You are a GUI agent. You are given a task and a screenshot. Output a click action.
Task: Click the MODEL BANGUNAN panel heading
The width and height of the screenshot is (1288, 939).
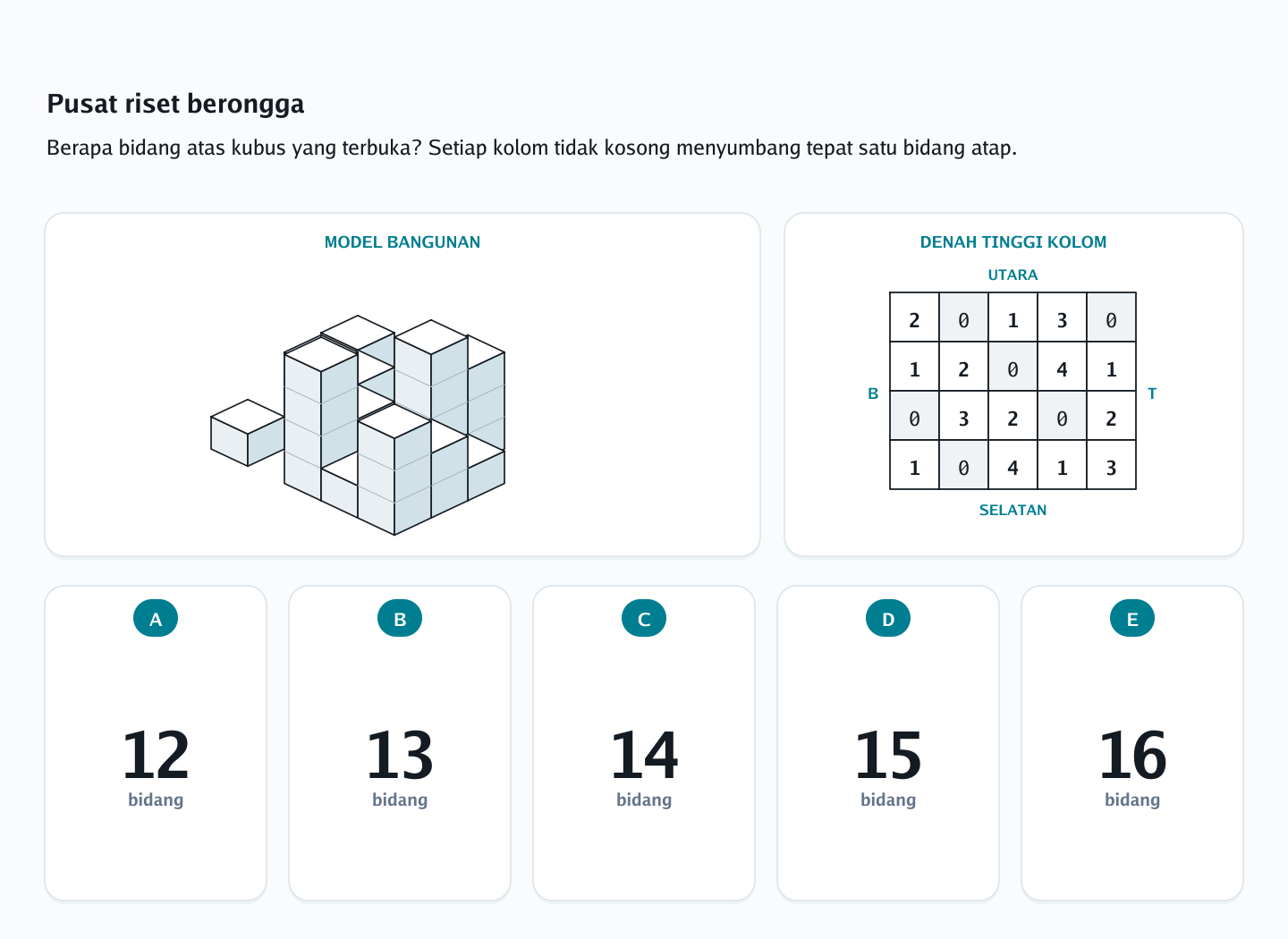click(402, 242)
